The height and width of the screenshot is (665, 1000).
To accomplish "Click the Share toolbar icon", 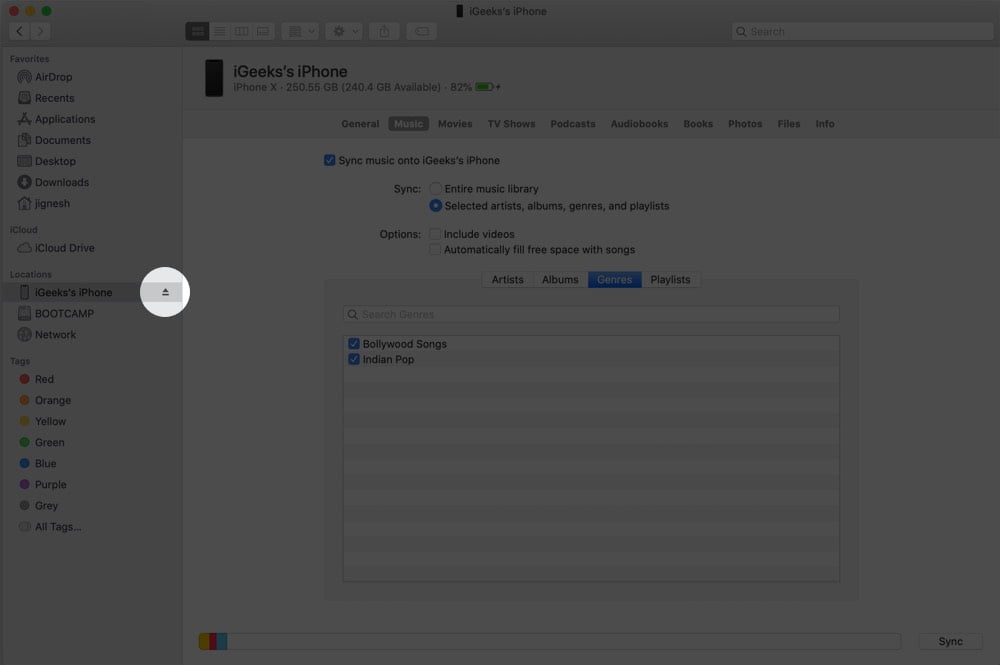I will (384, 31).
